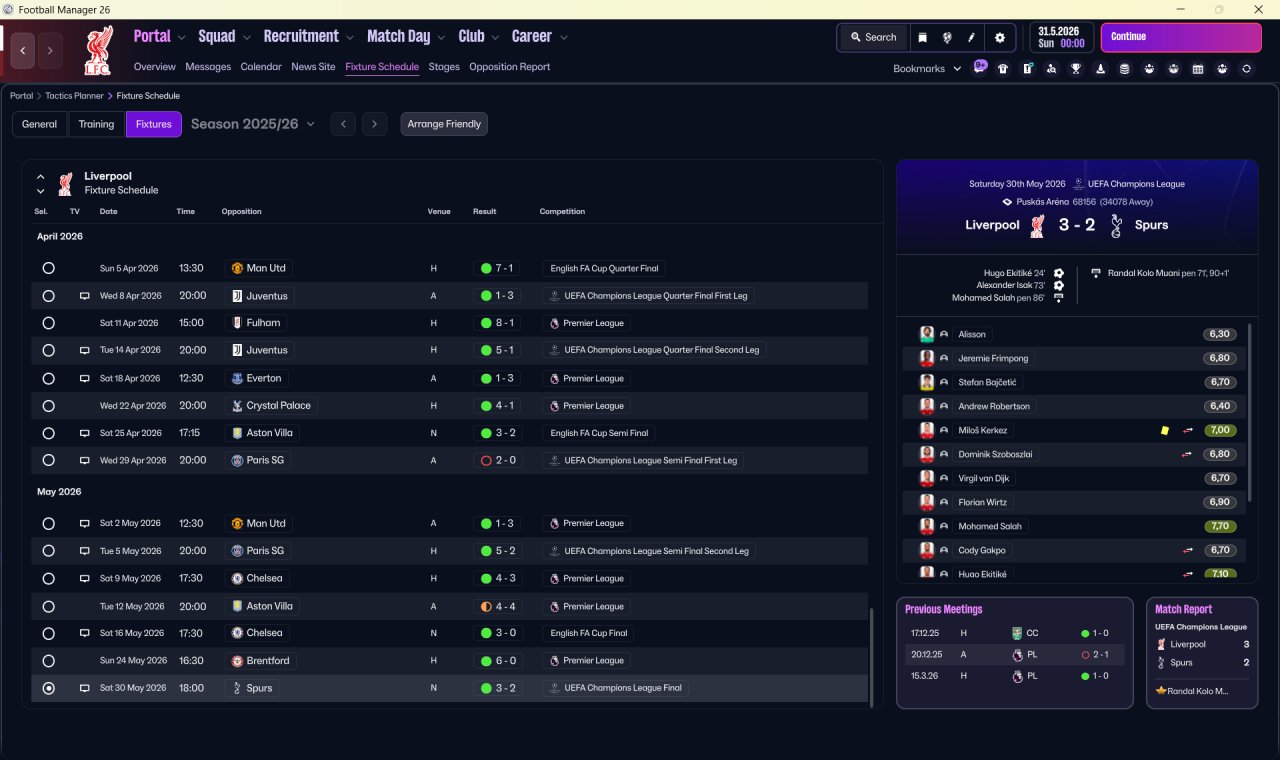Open the Bookmarks dropdown
This screenshot has height=760, width=1280.
tap(927, 69)
